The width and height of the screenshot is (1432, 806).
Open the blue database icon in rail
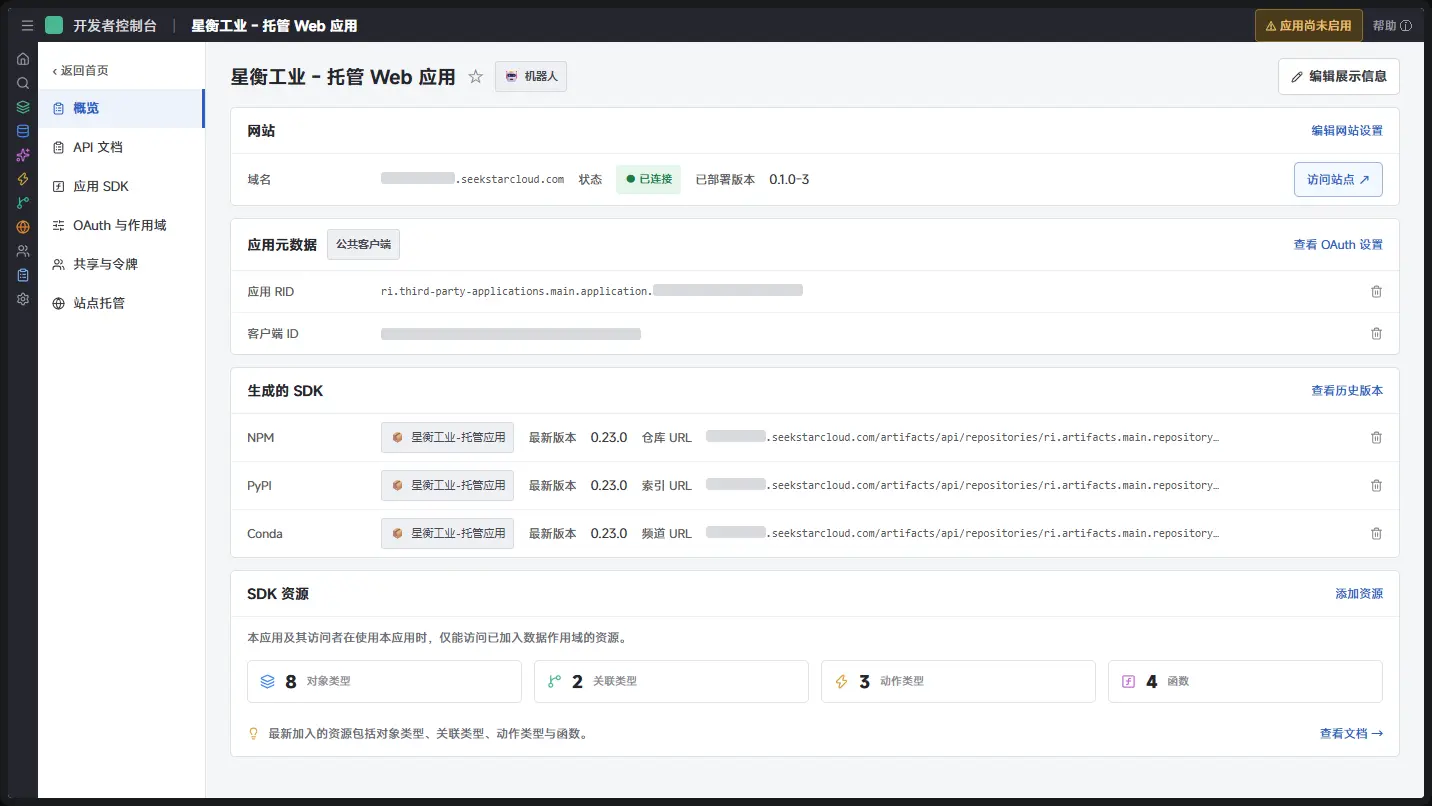[23, 131]
